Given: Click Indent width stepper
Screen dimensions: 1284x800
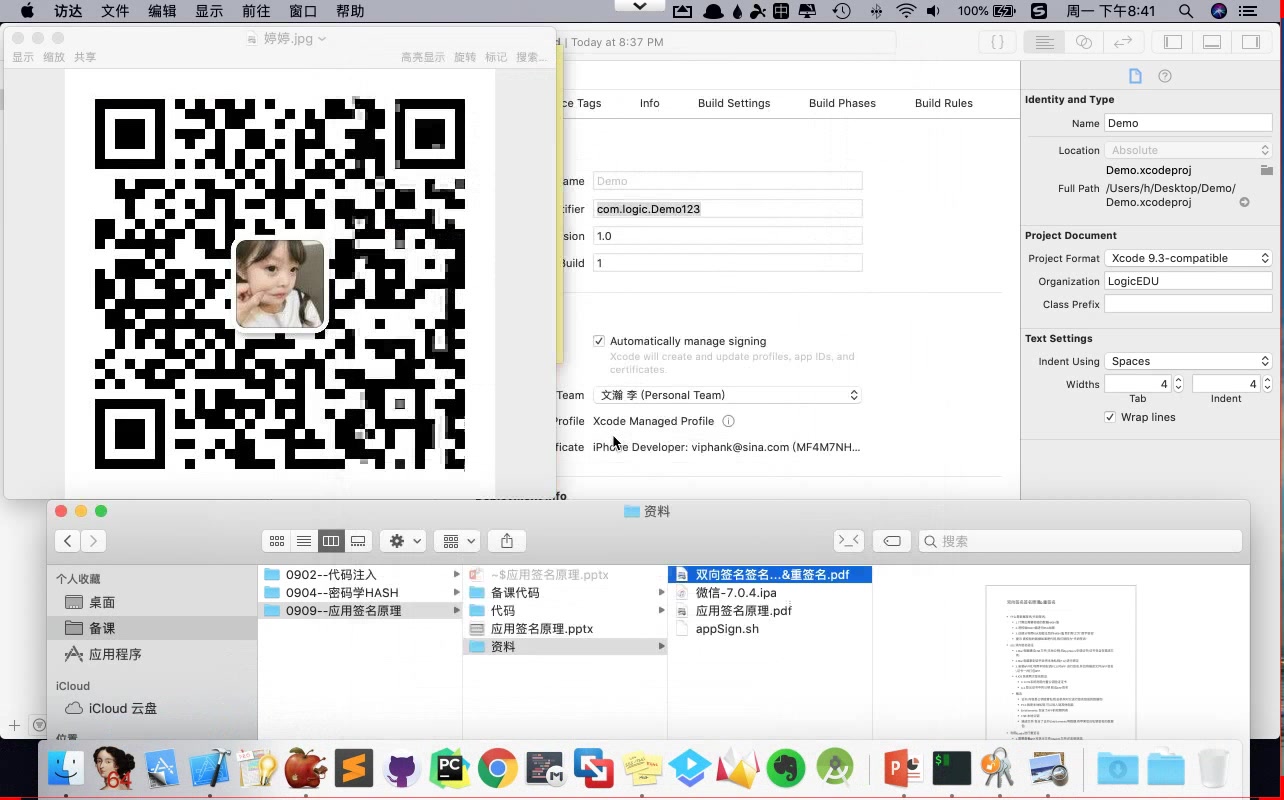Looking at the screenshot, I should click(1266, 384).
